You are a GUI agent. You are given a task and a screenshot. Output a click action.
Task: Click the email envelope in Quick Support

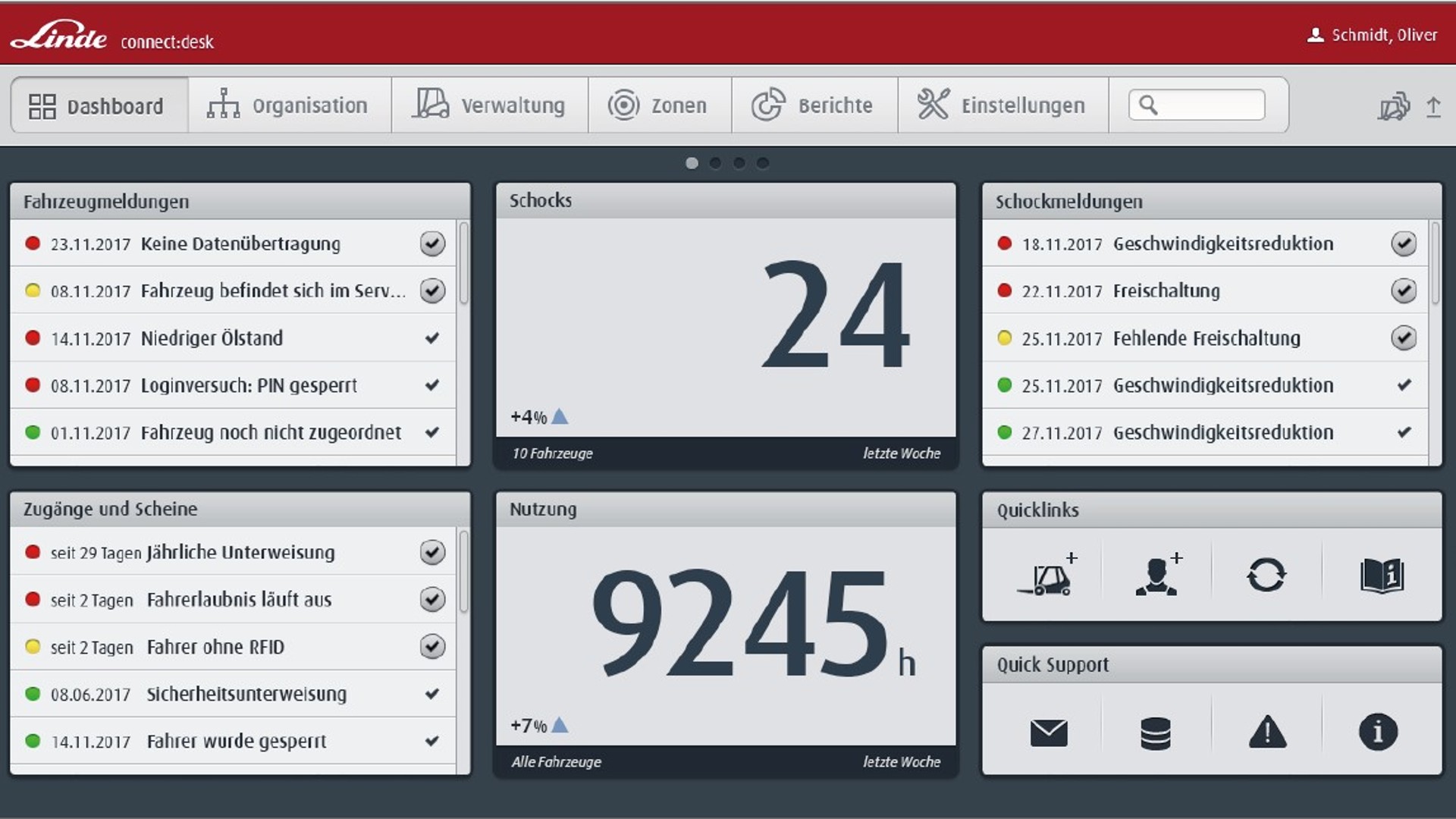pos(1049,731)
